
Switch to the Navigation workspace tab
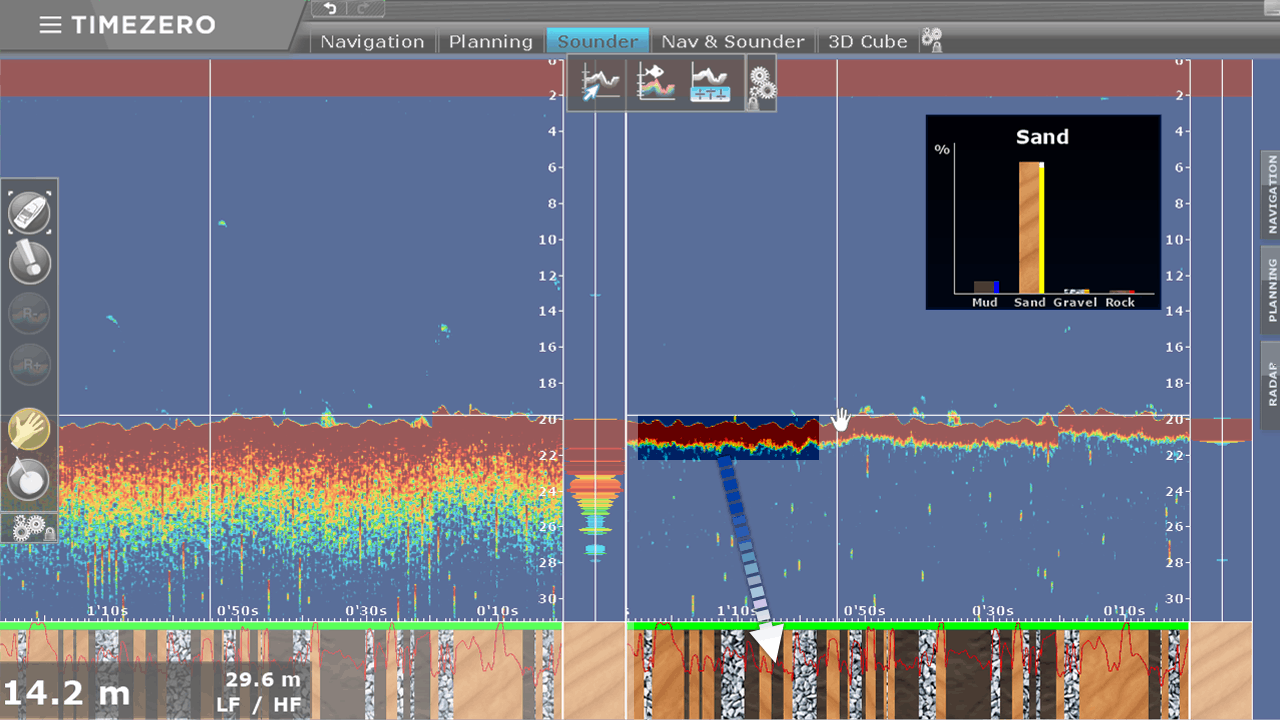372,42
